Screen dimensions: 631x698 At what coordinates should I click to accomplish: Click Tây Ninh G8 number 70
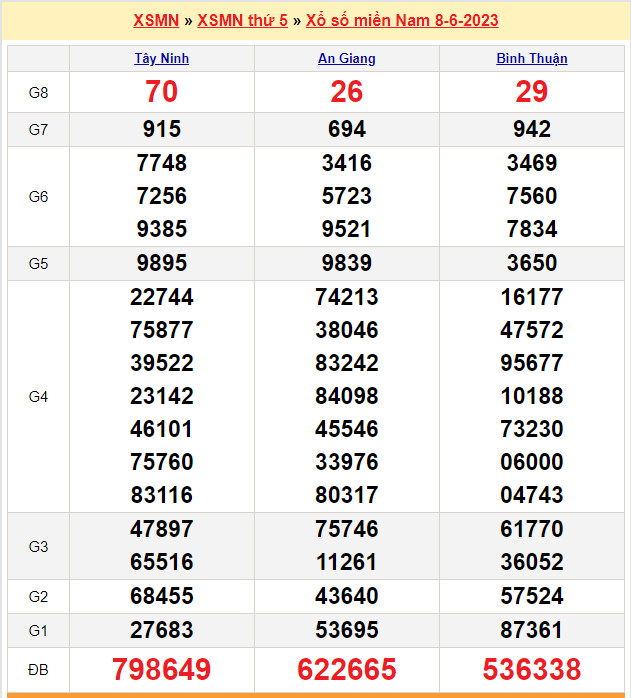161,92
